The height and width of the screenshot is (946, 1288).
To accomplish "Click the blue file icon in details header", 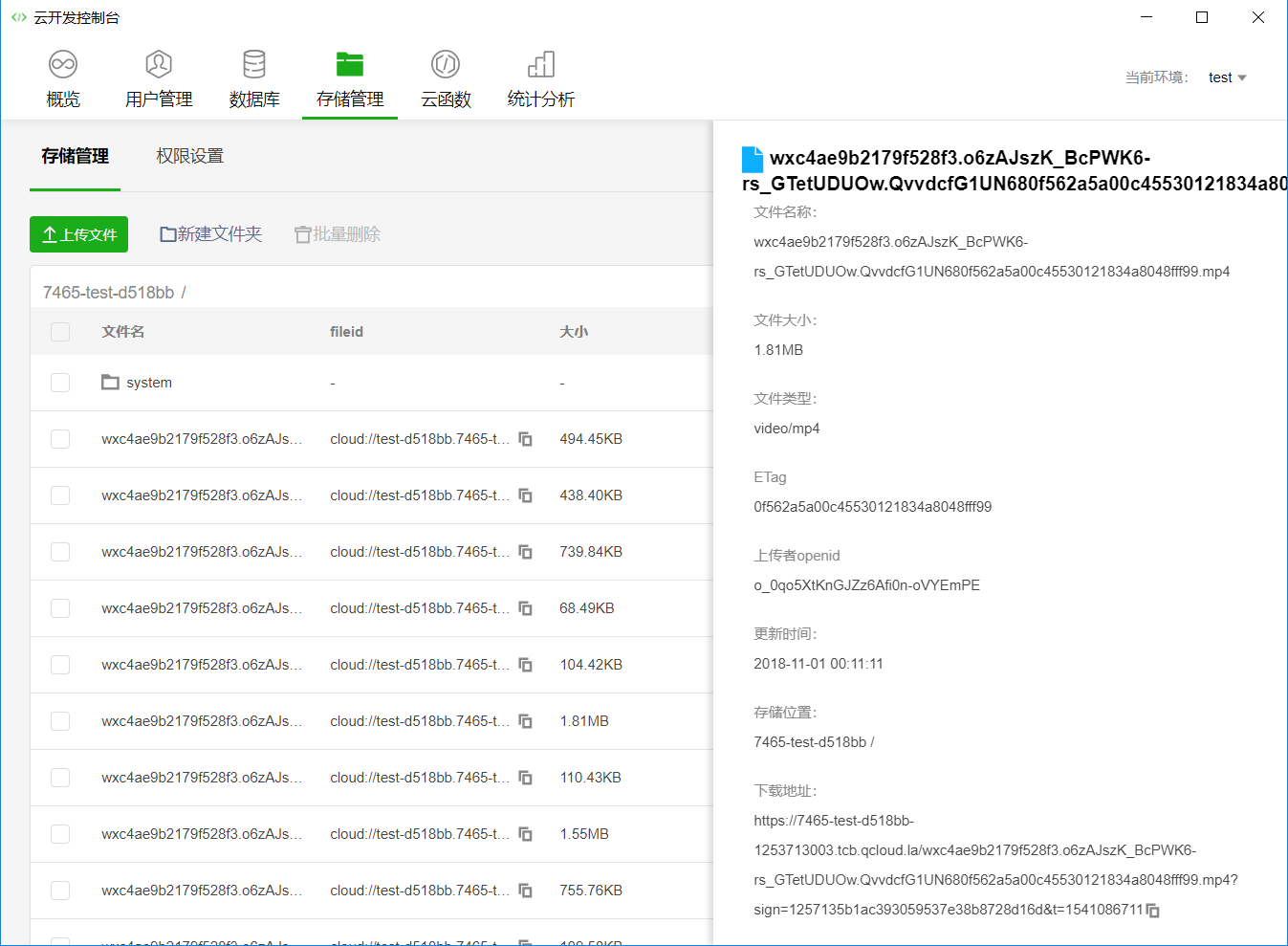I will tap(753, 159).
